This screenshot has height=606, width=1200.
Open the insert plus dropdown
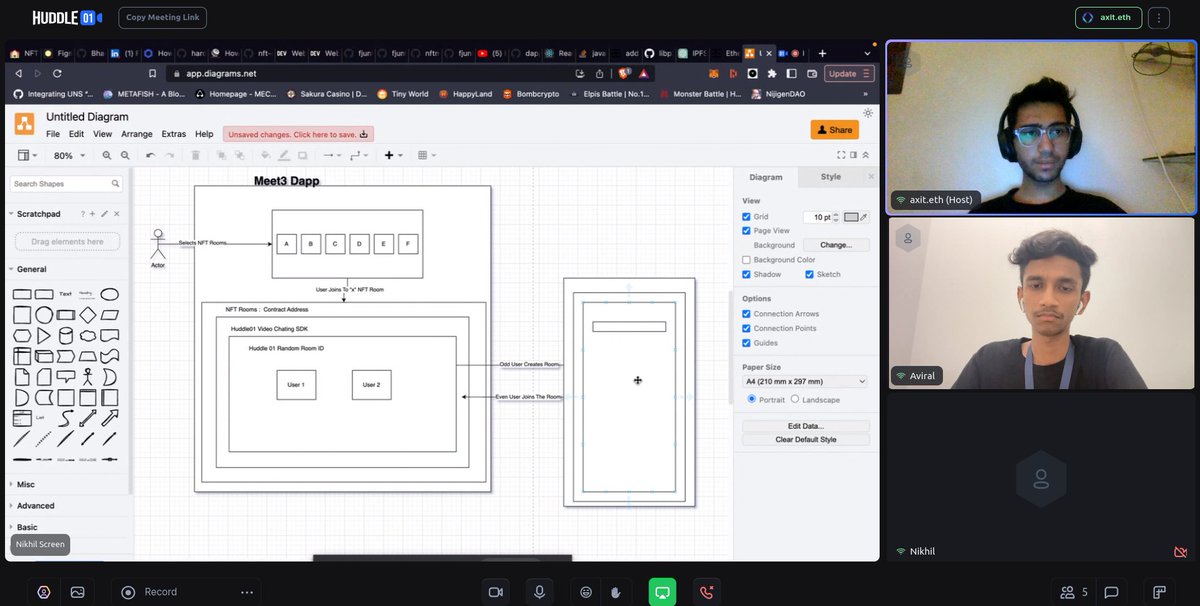point(394,155)
